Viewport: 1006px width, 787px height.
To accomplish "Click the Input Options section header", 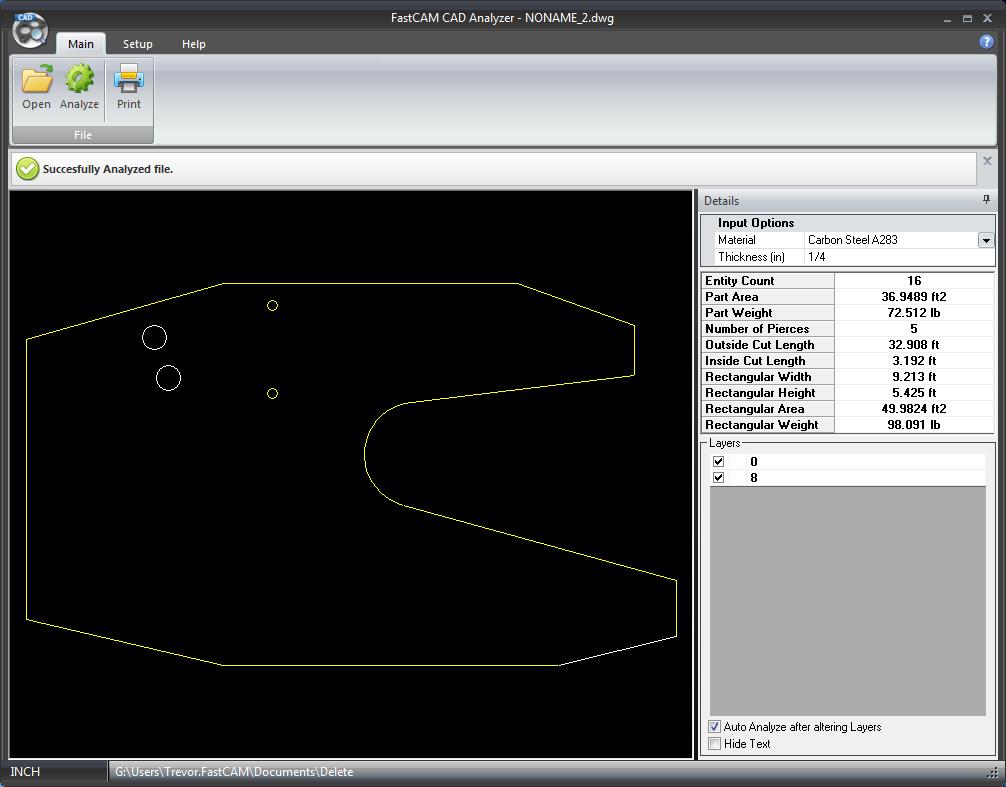I will 756,223.
